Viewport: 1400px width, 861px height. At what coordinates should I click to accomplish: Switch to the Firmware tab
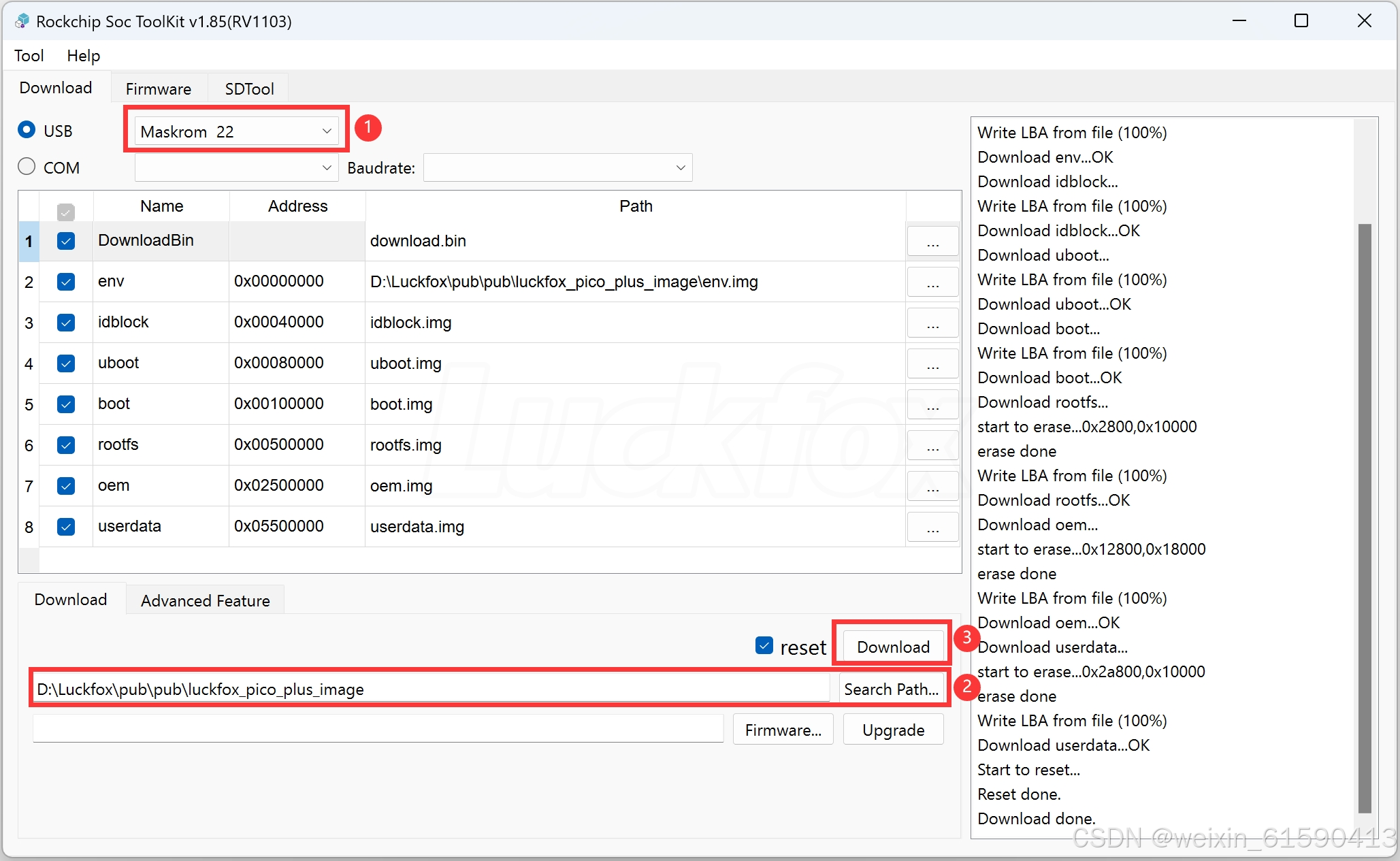[x=158, y=89]
